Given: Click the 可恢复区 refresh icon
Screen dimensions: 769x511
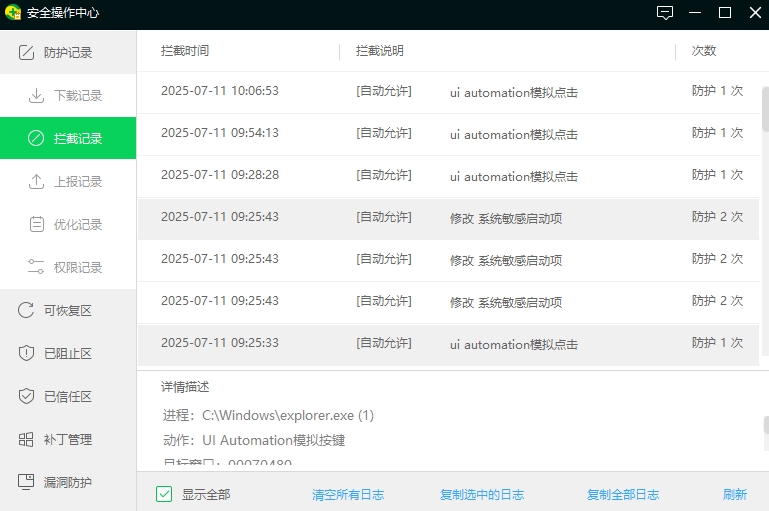Looking at the screenshot, I should [27, 311].
